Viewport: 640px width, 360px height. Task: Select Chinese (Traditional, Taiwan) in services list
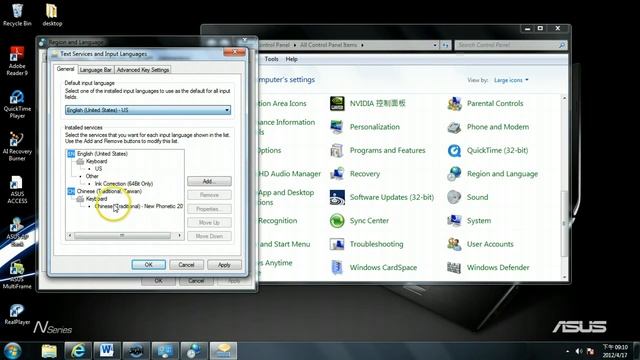109,191
